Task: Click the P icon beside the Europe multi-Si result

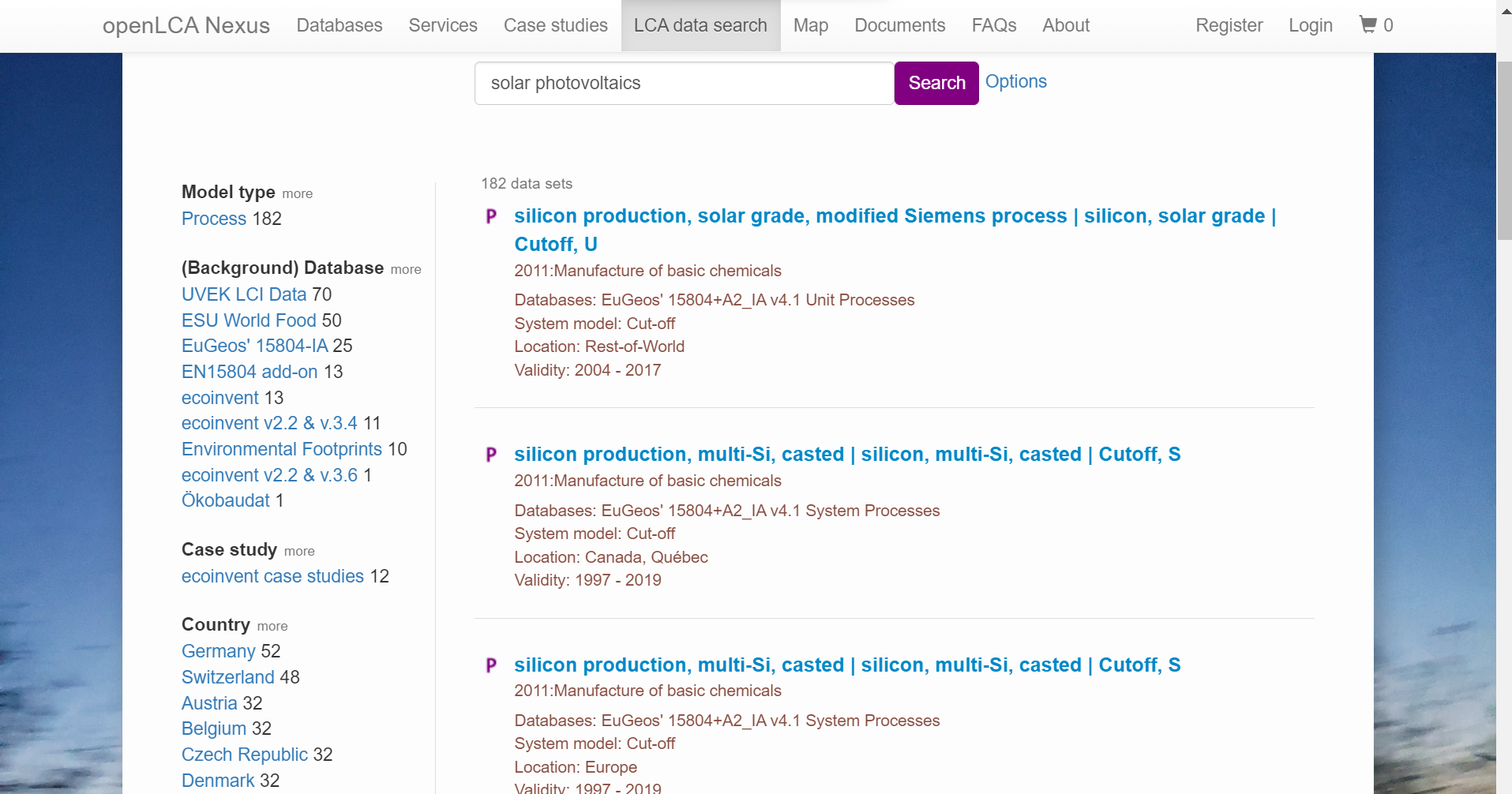Action: pyautogui.click(x=491, y=665)
